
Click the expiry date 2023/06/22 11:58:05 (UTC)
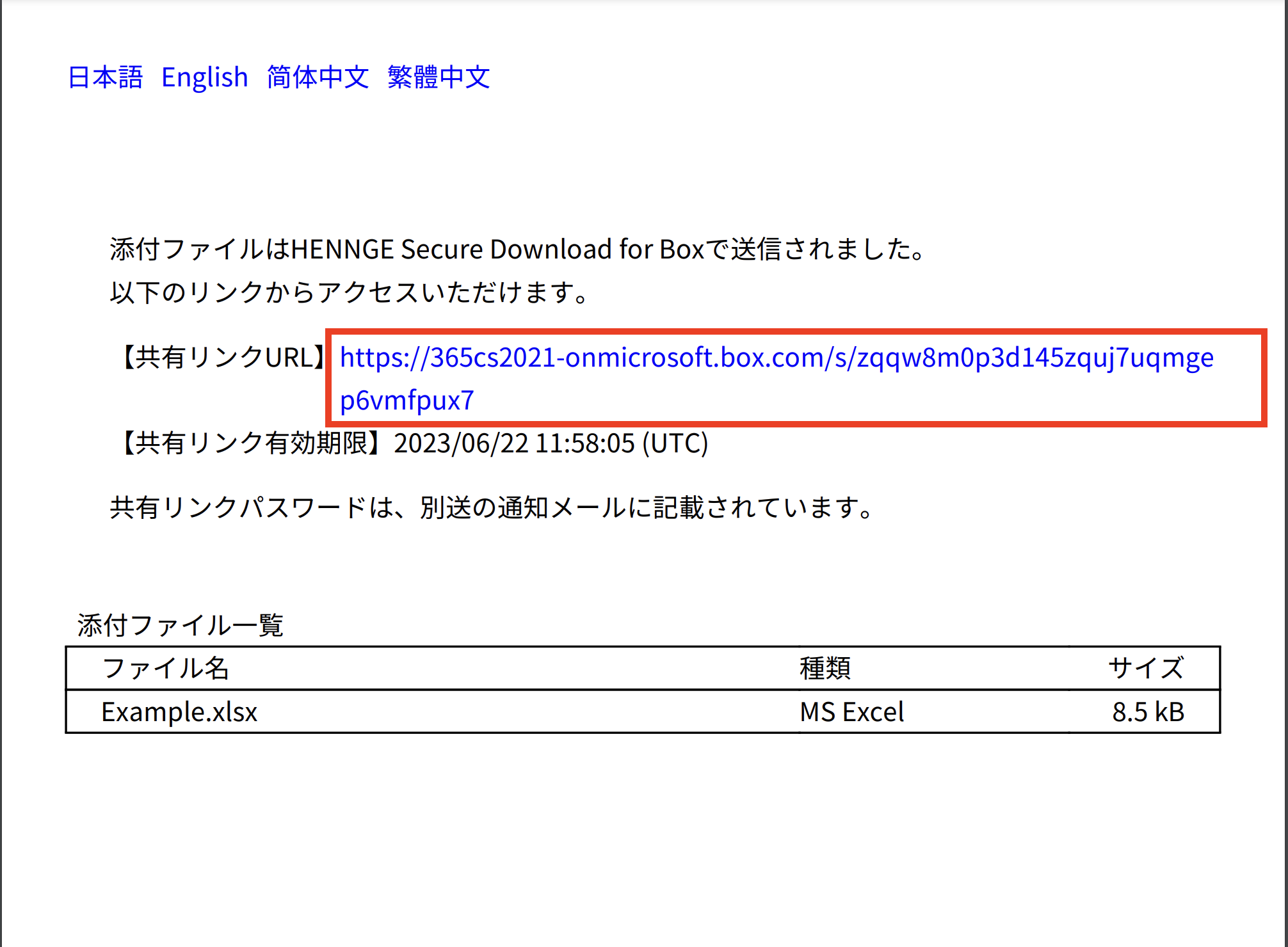[551, 443]
